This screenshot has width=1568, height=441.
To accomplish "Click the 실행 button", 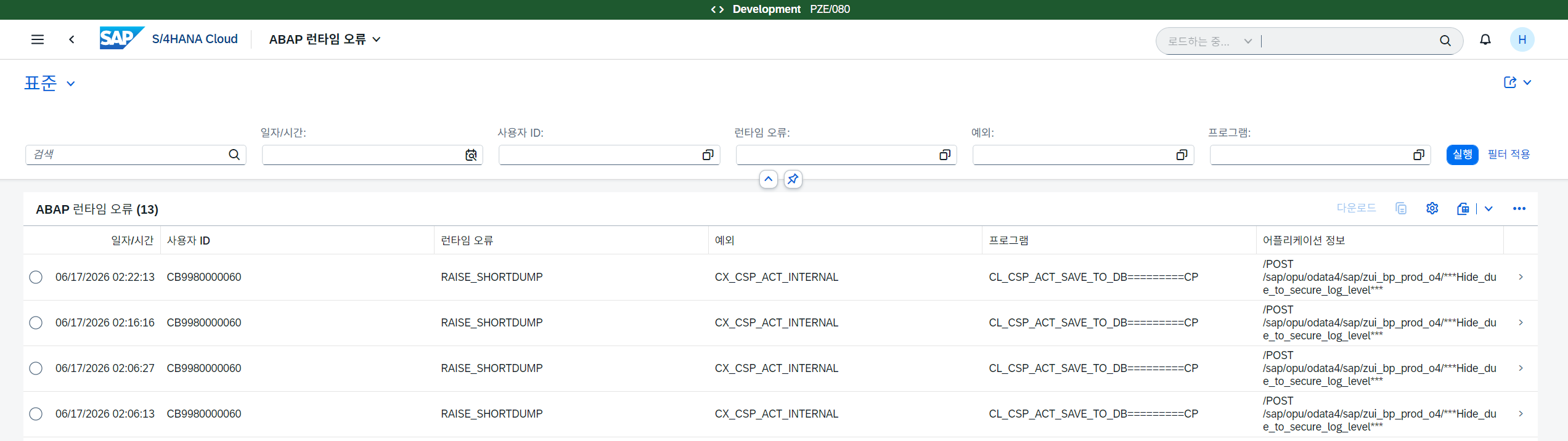I will [1462, 155].
